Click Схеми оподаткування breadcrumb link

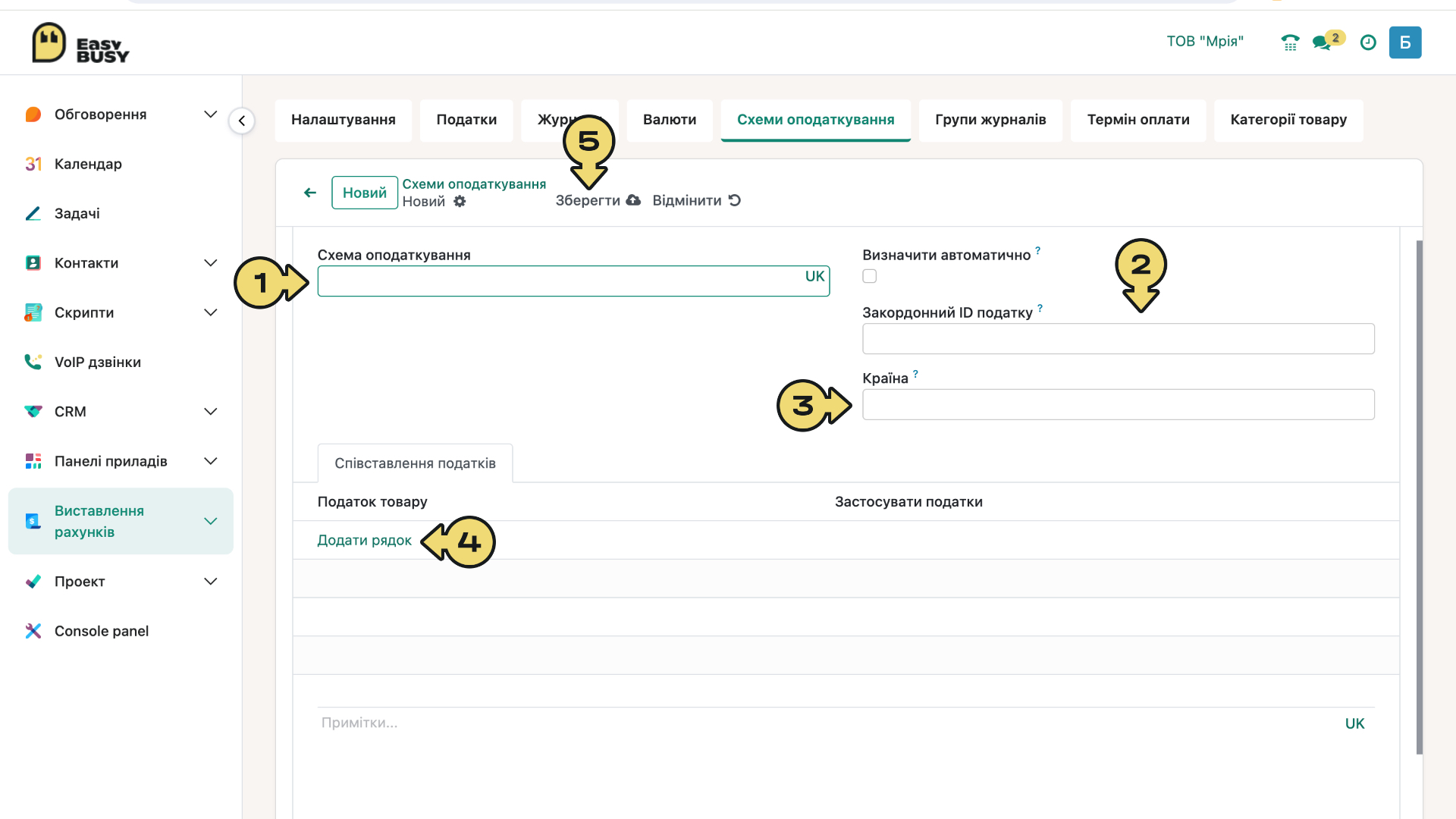473,184
